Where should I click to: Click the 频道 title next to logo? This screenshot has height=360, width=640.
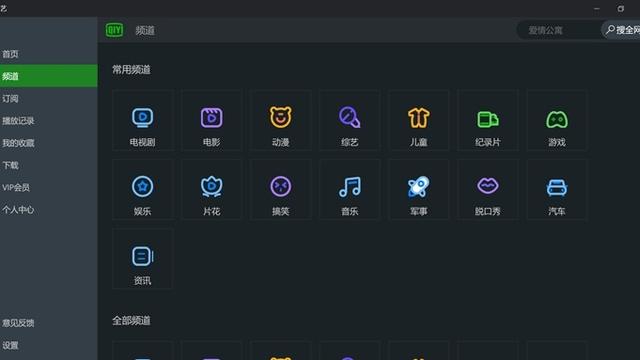145,31
